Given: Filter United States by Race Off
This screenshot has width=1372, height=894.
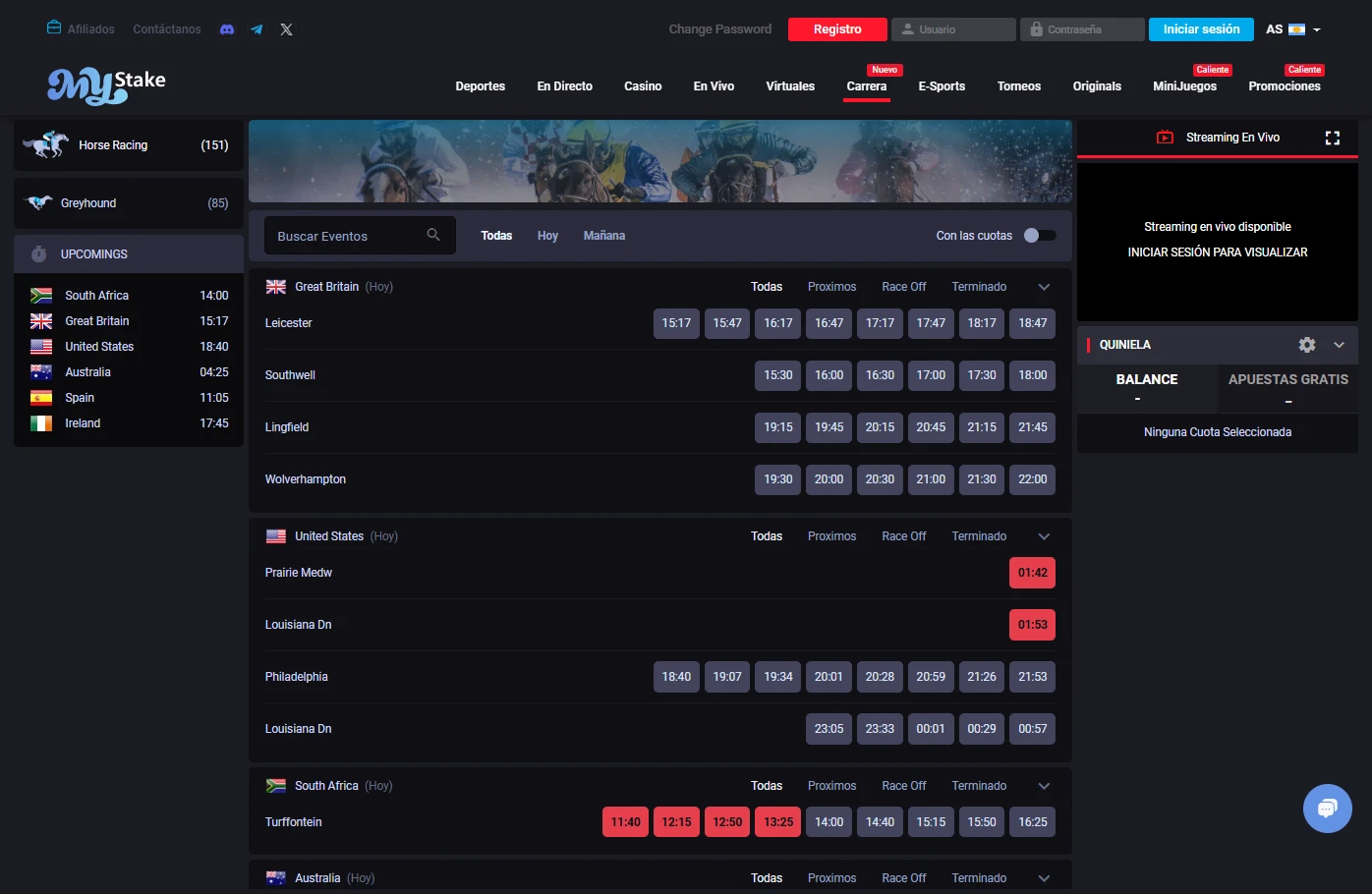Looking at the screenshot, I should tap(904, 536).
